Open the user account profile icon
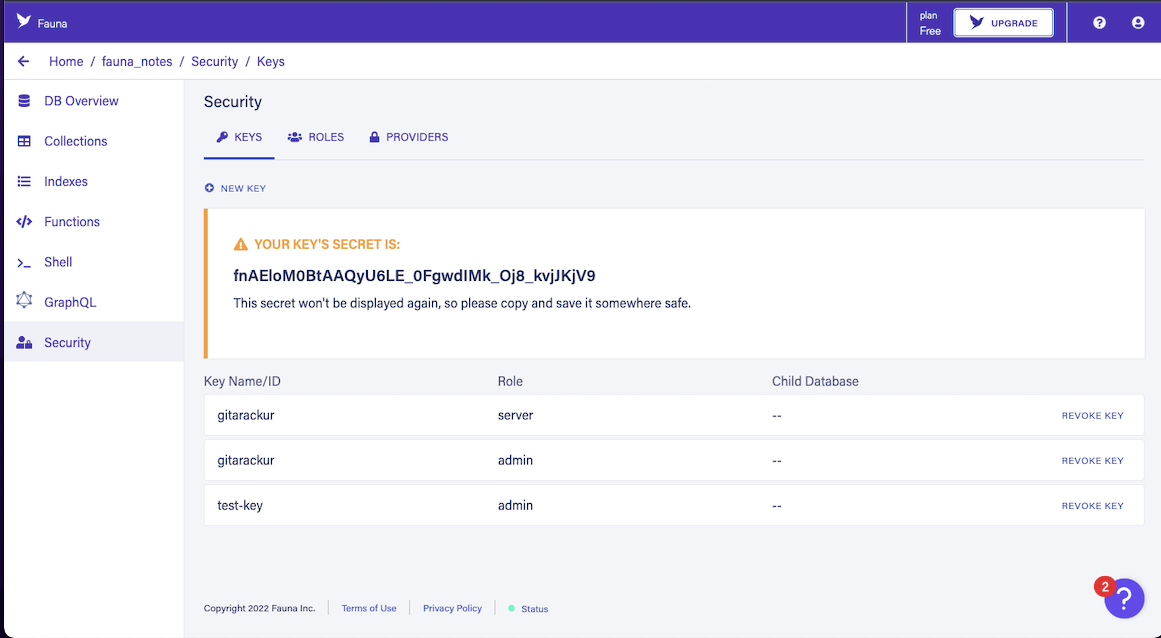This screenshot has width=1161, height=638. [x=1138, y=23]
